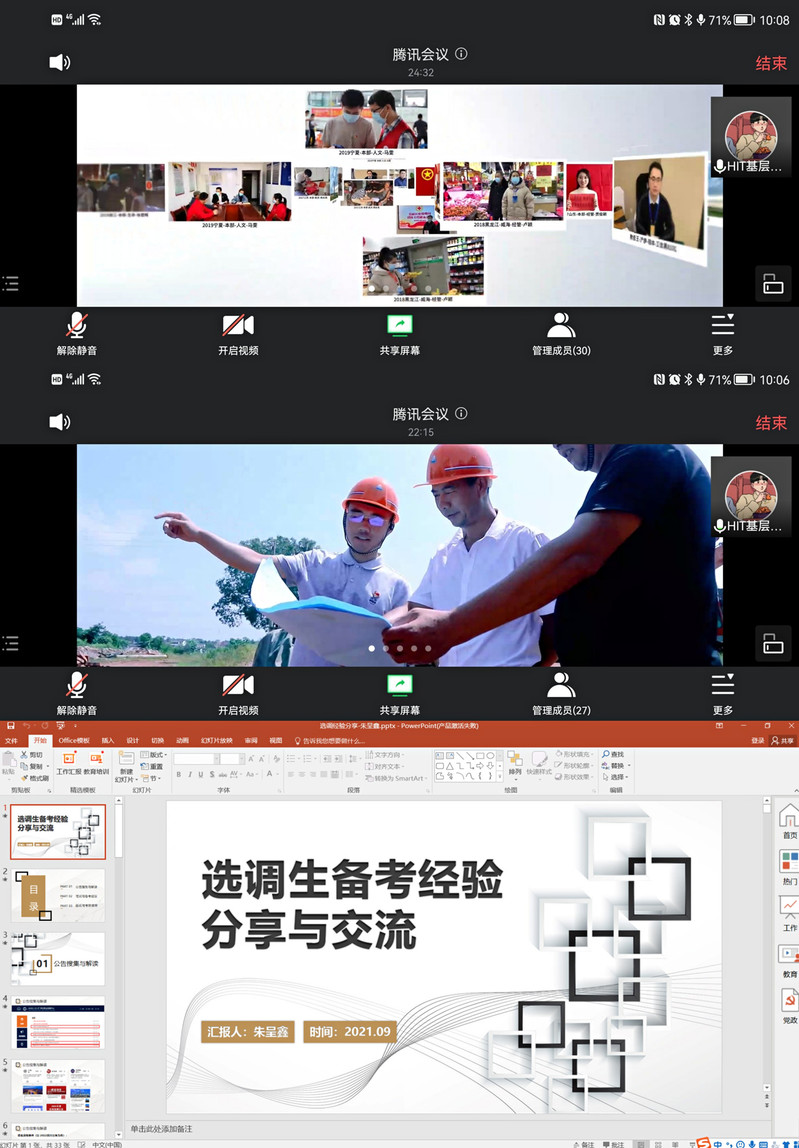This screenshot has width=799, height=1148.
Task: Tap 解除静音 in the 24:32 meeting
Action: [76, 333]
